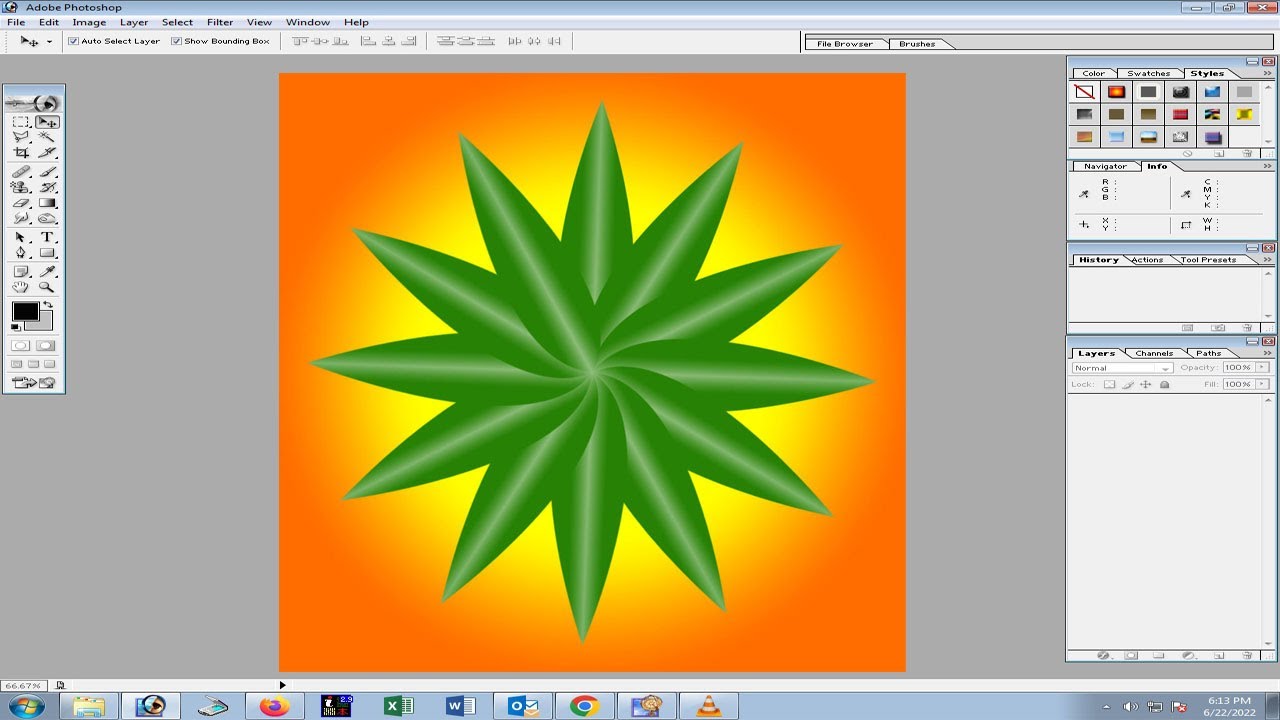Toggle Lock image pixels brush icon
The height and width of the screenshot is (720, 1280).
coord(1128,385)
